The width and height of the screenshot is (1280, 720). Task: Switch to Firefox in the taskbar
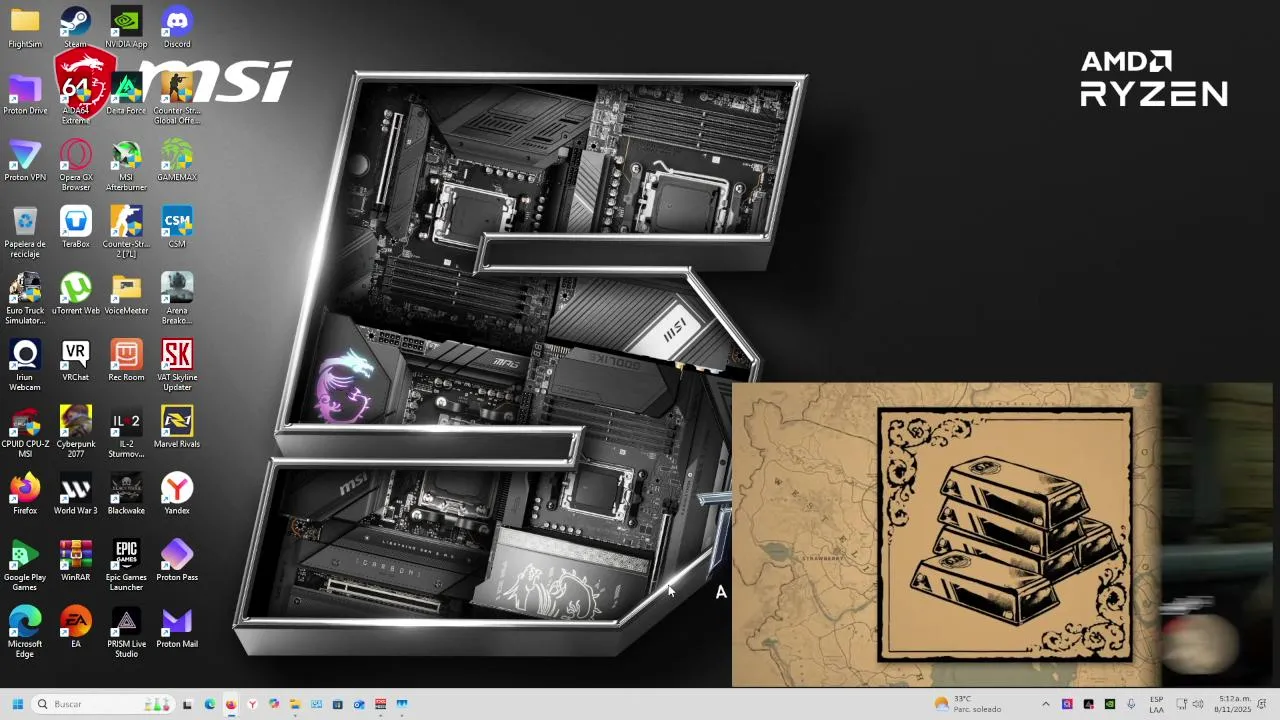(x=231, y=704)
